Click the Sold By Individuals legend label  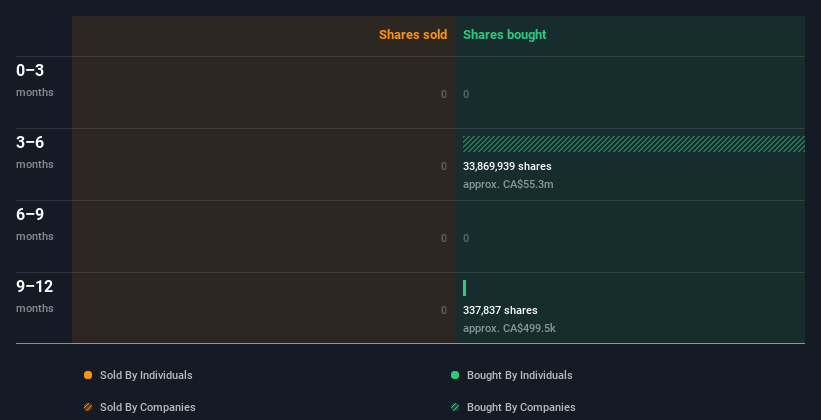click(x=146, y=375)
